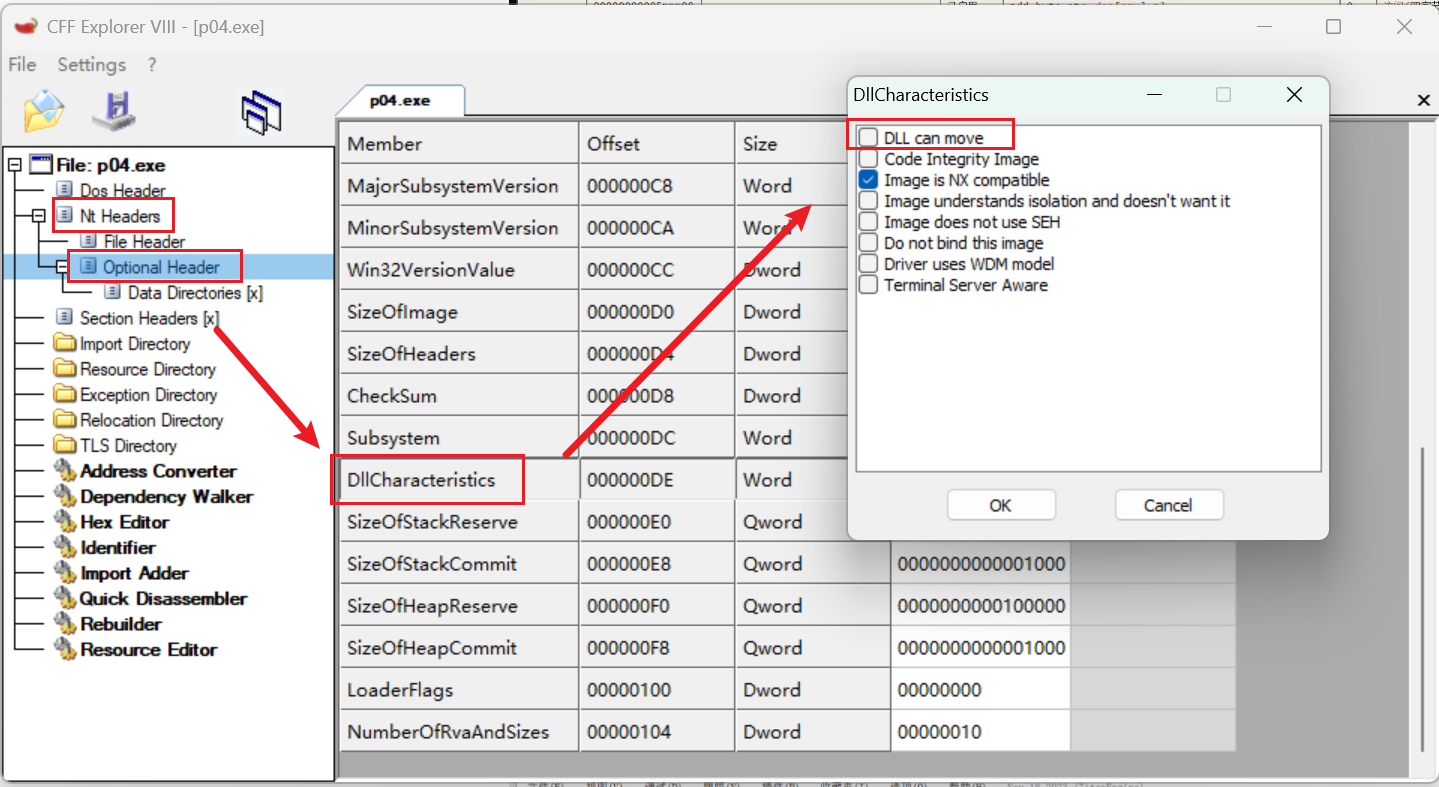
Task: Cancel the DllCharacteristics dialog
Action: 1168,505
